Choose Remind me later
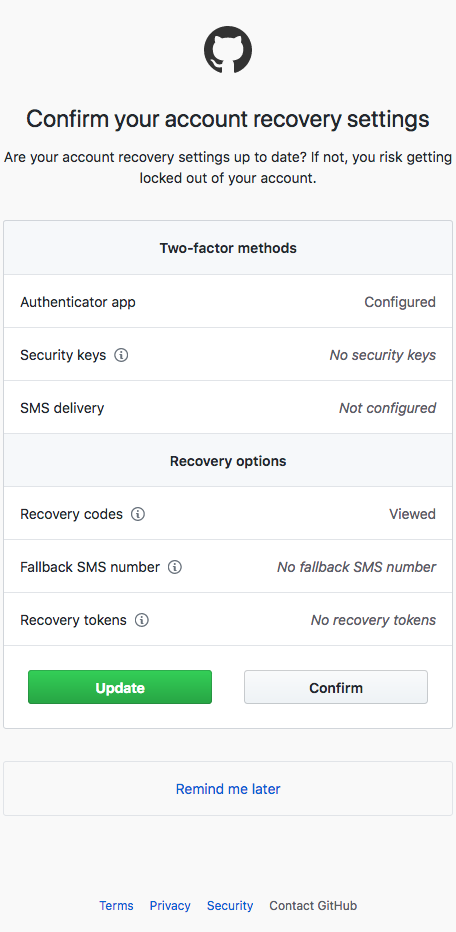456x932 pixels. click(x=228, y=789)
